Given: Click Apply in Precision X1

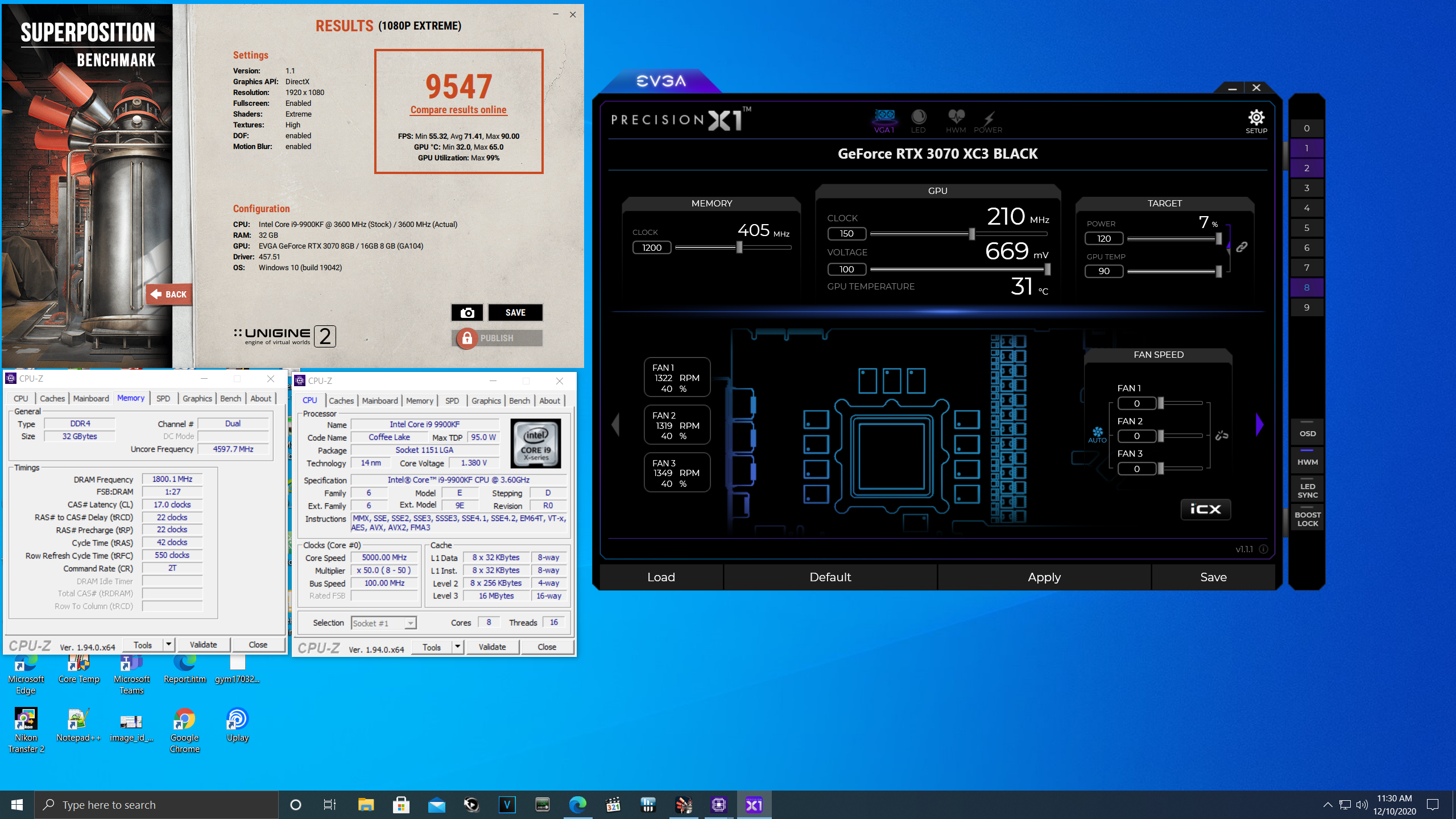Looking at the screenshot, I should 1044,577.
